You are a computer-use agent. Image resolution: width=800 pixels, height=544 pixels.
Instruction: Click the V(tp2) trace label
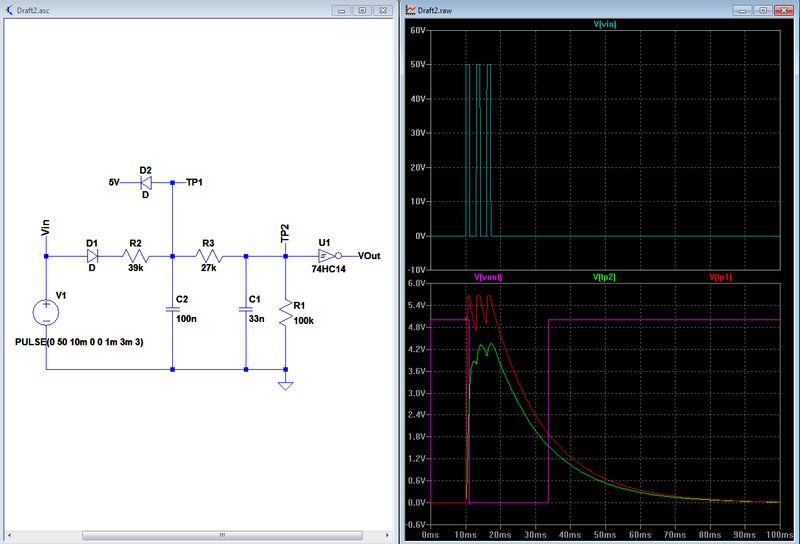604,277
